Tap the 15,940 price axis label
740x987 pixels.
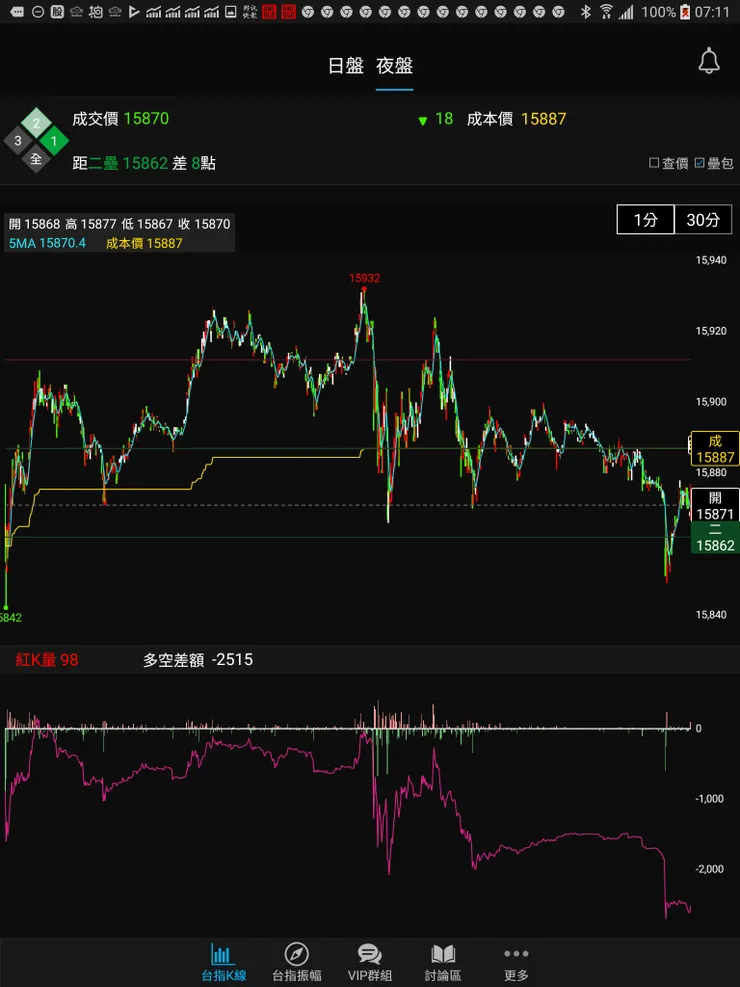pos(711,260)
